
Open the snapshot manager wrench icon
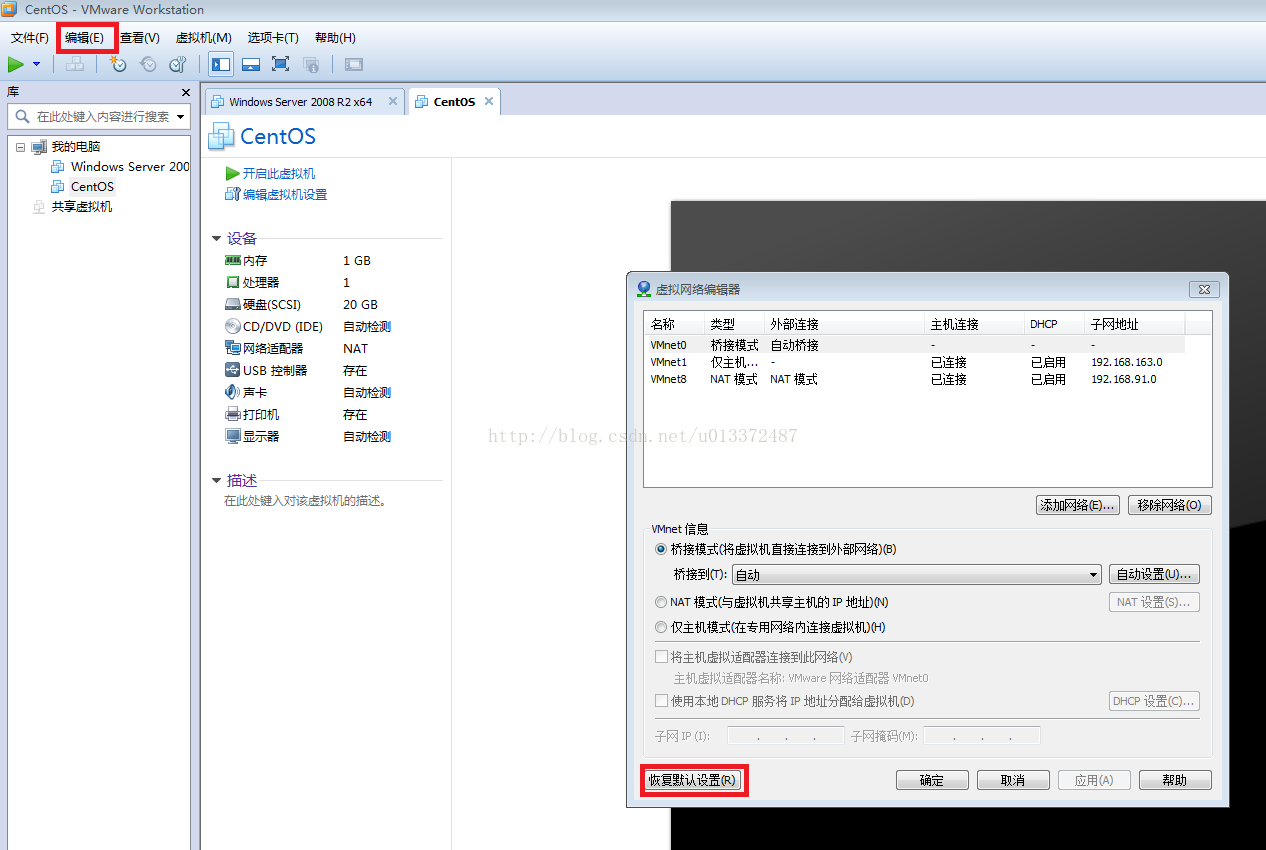click(177, 64)
